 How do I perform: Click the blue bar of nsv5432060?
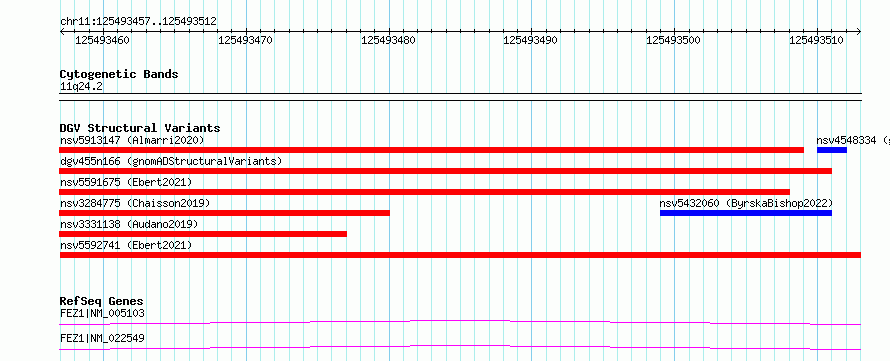[746, 213]
